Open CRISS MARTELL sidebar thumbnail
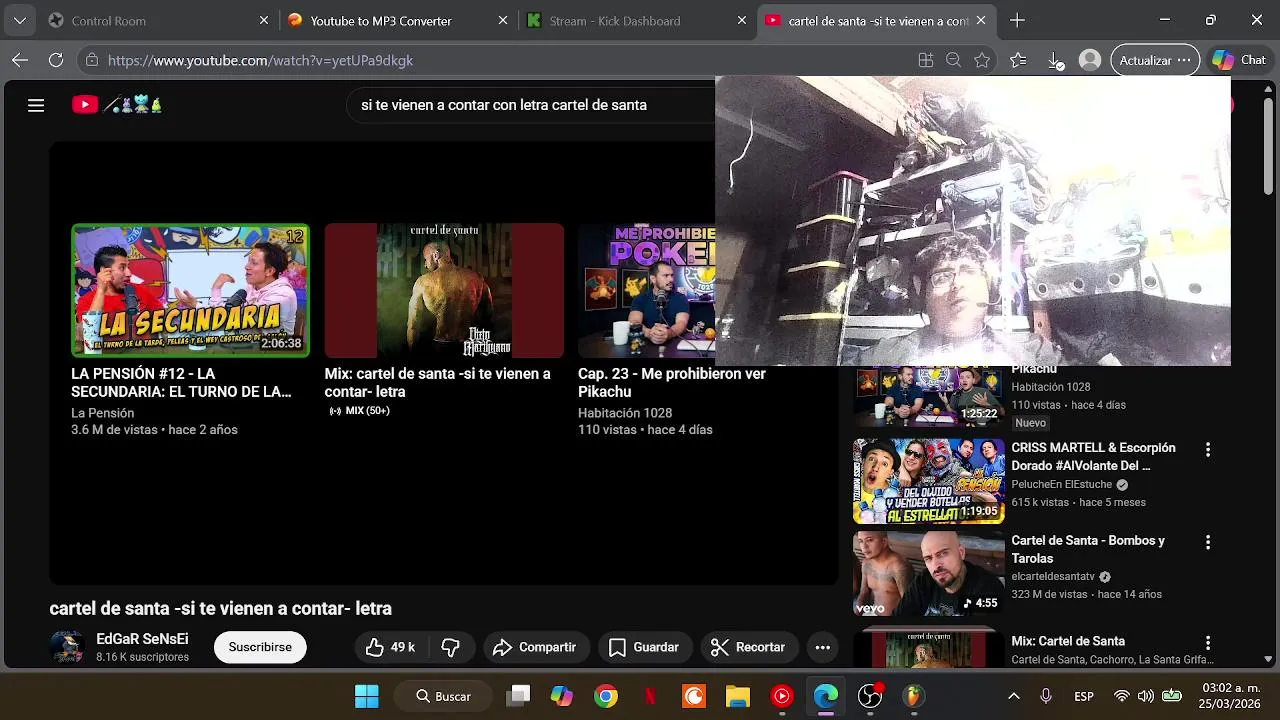Viewport: 1280px width, 720px height. pyautogui.click(x=928, y=481)
